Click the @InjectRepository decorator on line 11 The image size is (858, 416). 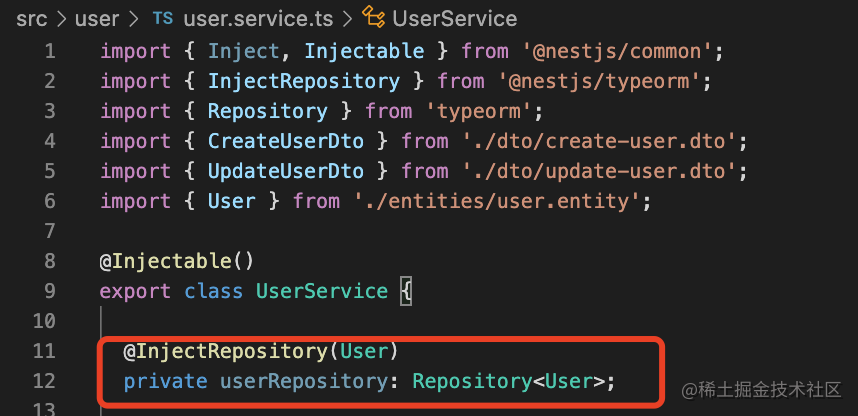230,351
